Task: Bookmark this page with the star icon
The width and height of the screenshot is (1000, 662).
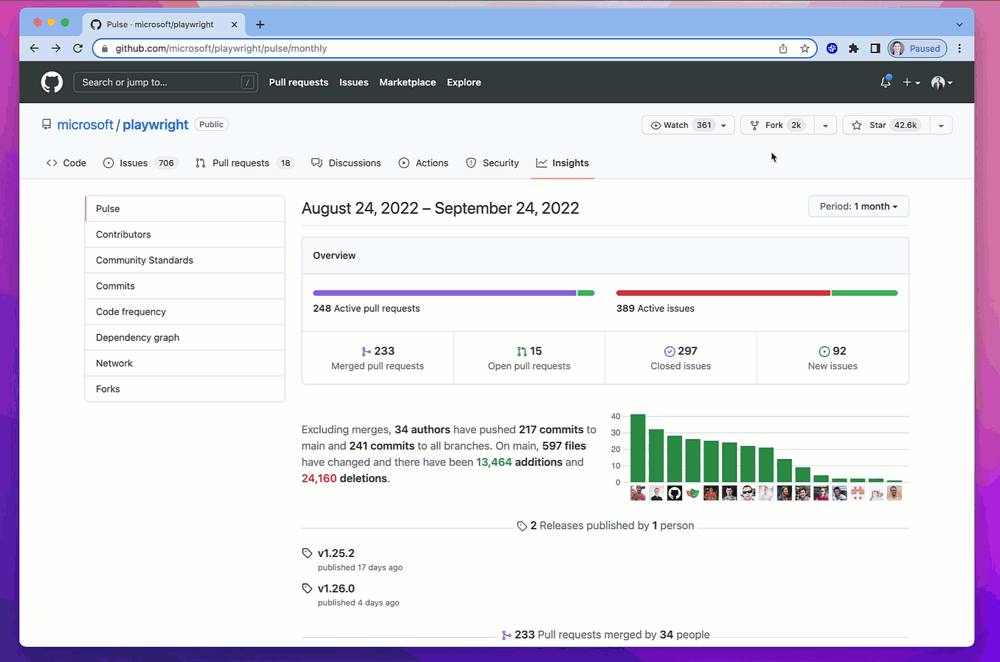Action: (x=805, y=48)
